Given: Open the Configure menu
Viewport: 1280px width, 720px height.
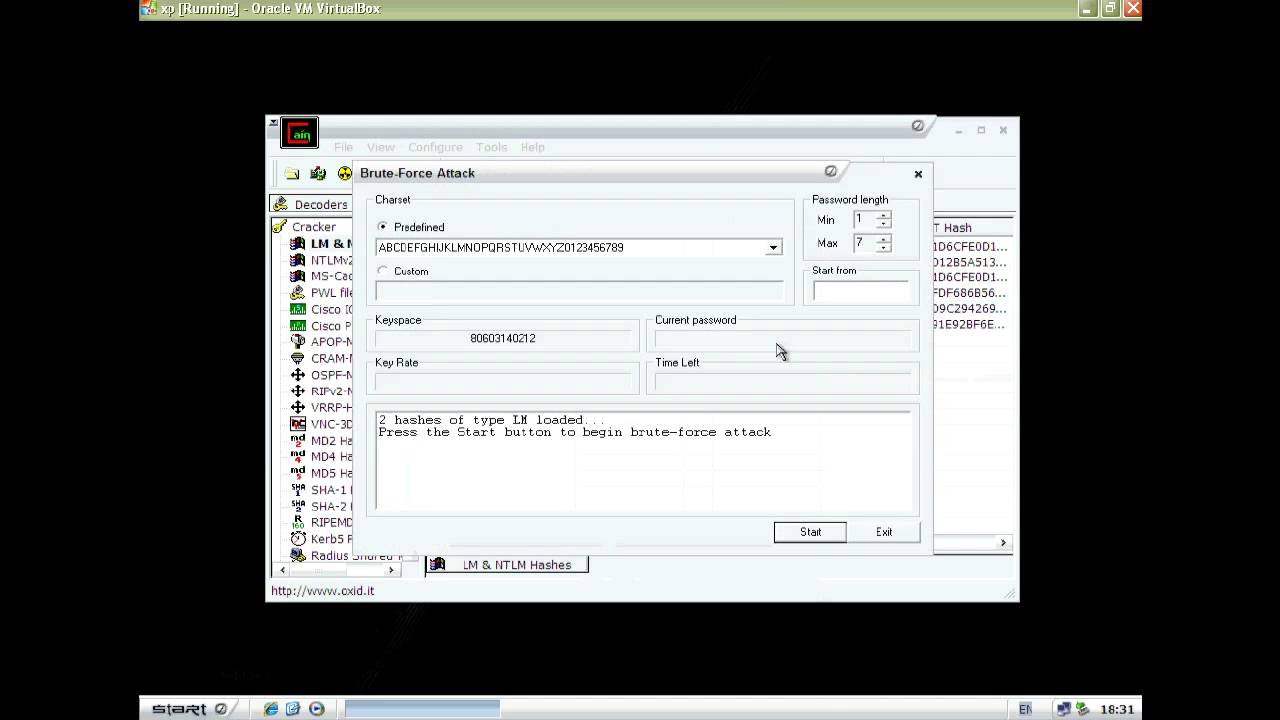Looking at the screenshot, I should tap(435, 147).
